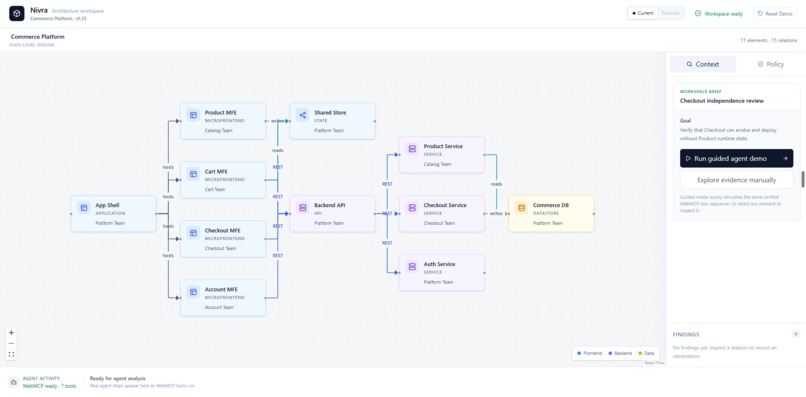Select the Commerce DB node title
The width and height of the screenshot is (806, 397).
point(551,205)
